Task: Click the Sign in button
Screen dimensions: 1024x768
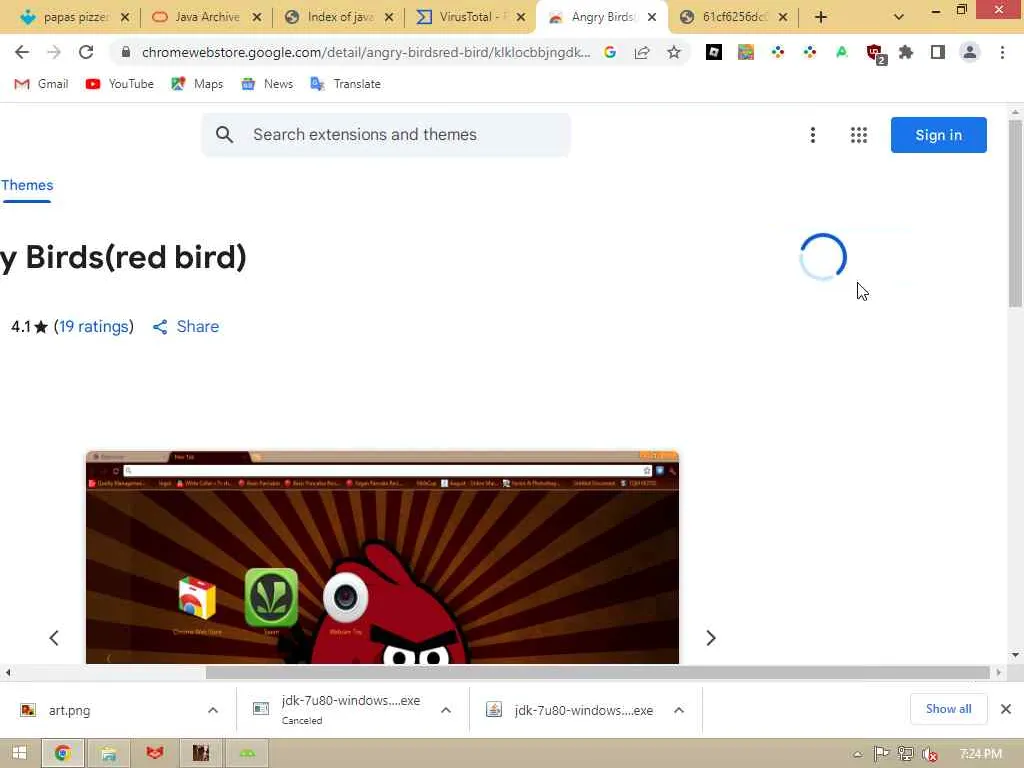Action: (x=938, y=135)
